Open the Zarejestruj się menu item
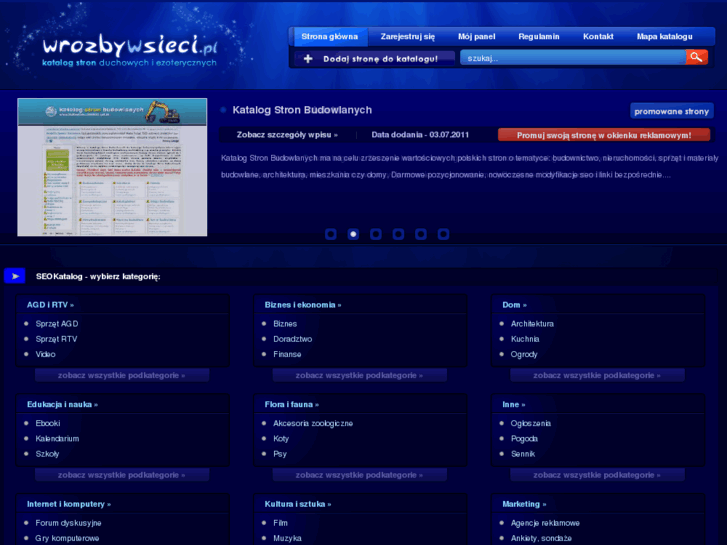Image resolution: width=727 pixels, height=545 pixels. coord(408,37)
